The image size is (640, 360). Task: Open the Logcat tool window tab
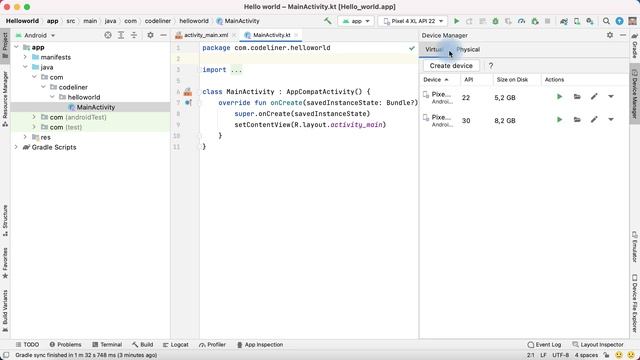click(x=176, y=344)
